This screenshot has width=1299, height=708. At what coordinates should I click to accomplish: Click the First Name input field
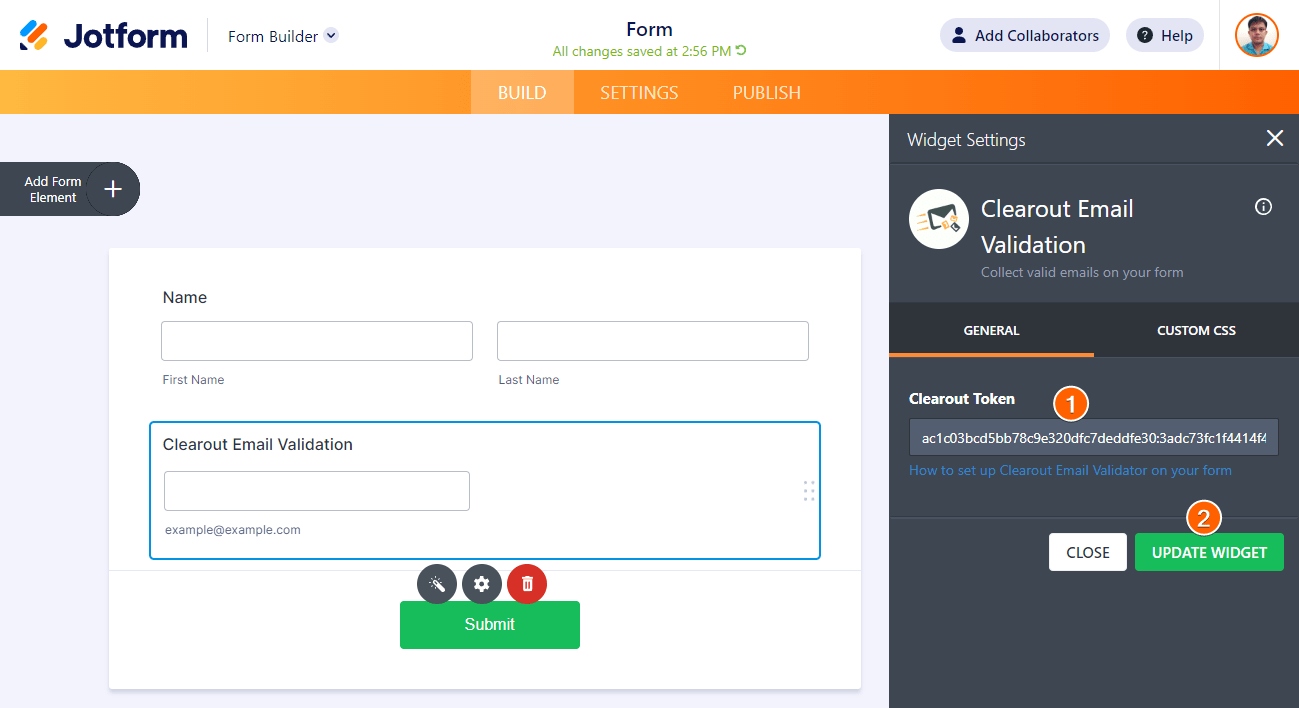317,341
